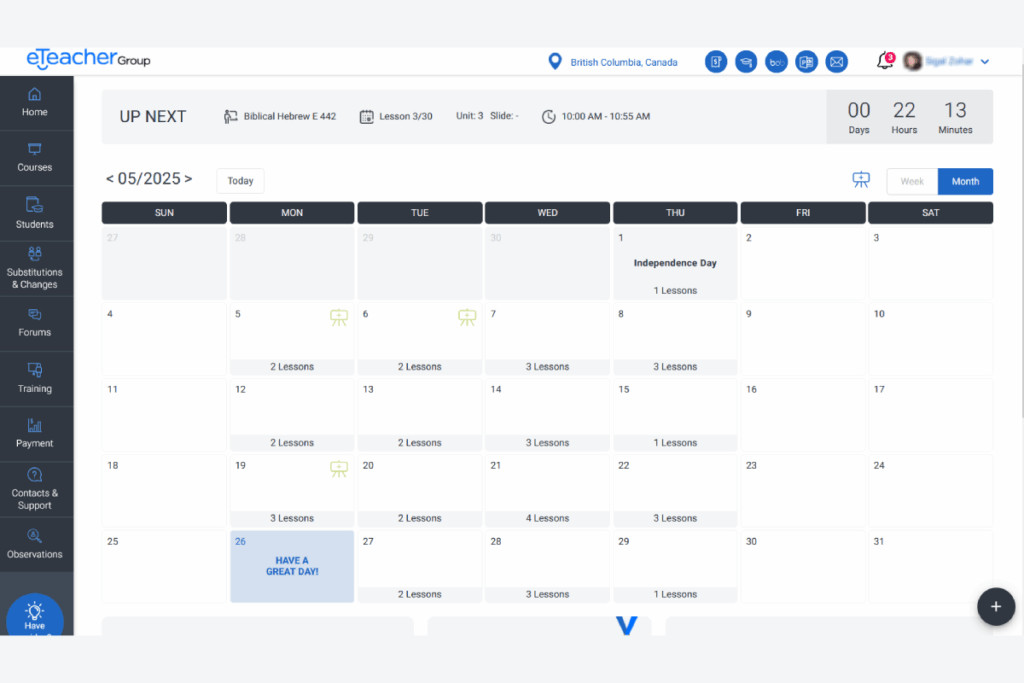
Task: Open 2 Lessons on May 6
Action: 420,366
